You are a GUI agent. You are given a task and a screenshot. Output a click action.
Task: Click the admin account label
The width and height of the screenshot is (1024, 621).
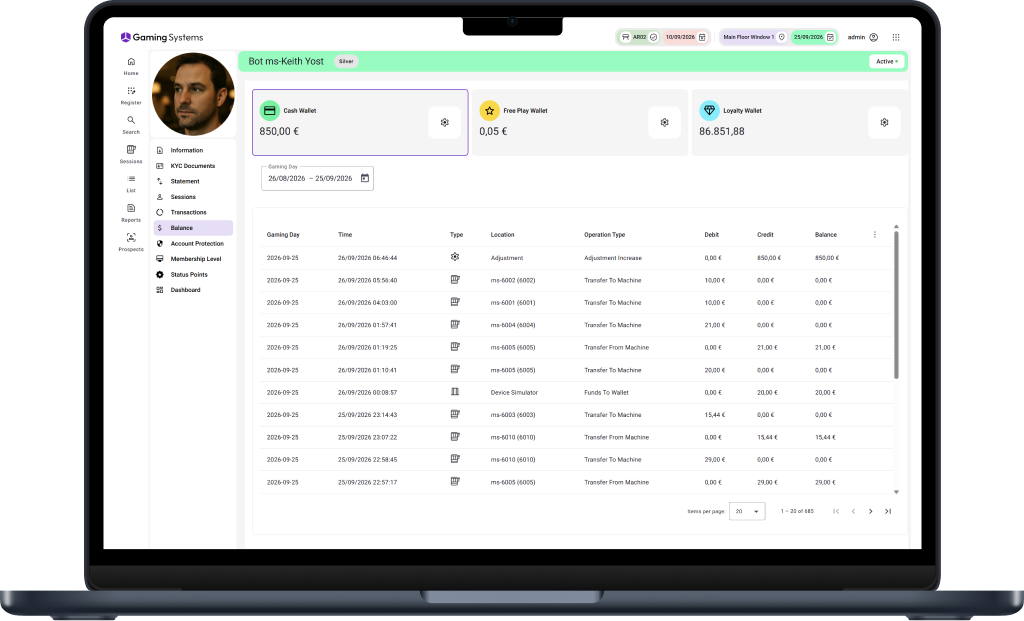(x=856, y=37)
